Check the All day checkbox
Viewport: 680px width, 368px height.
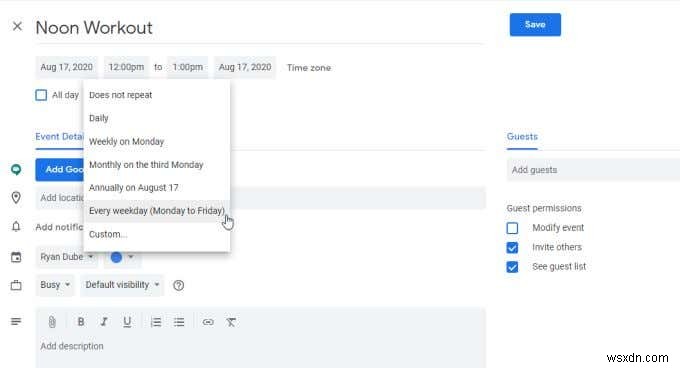[41, 95]
